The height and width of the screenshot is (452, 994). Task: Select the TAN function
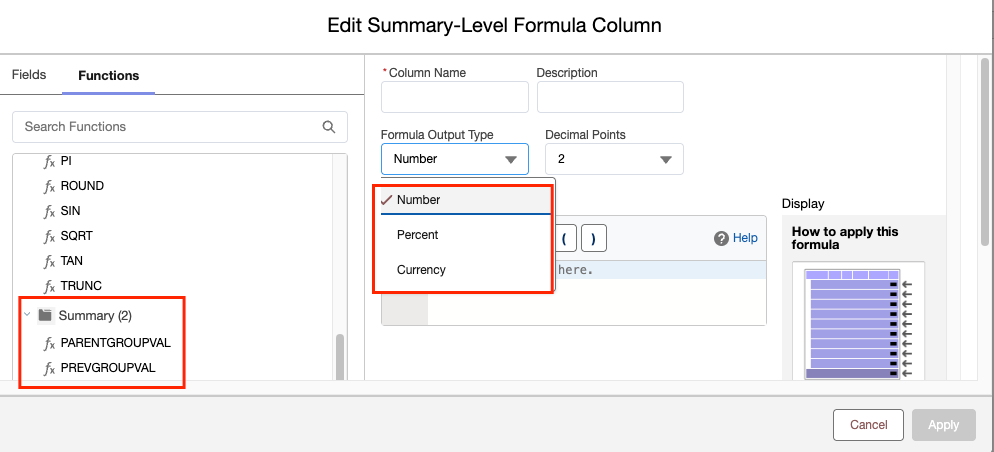pyautogui.click(x=72, y=261)
